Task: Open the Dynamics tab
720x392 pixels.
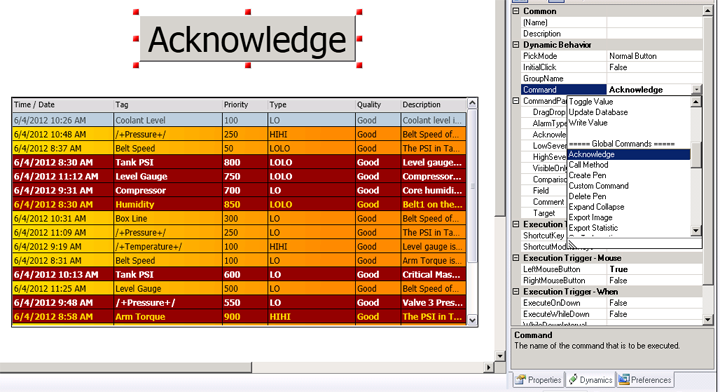Action: 591,380
